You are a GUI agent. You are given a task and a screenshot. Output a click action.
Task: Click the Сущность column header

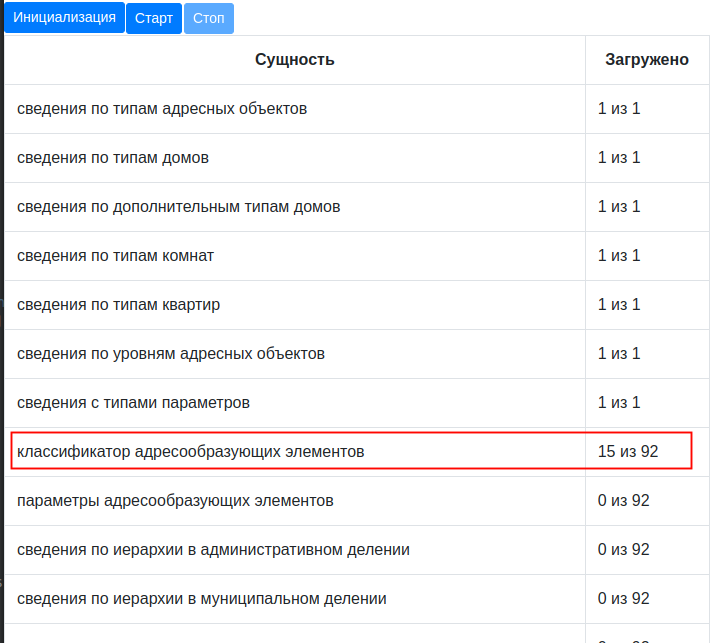(x=294, y=60)
